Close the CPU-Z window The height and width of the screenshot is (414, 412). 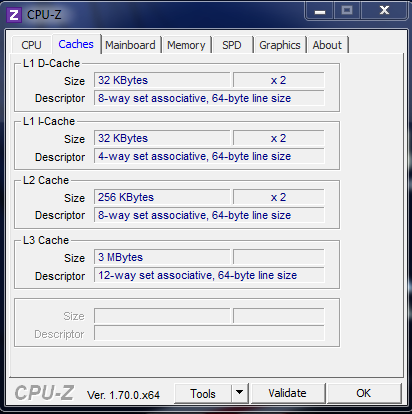tap(384, 11)
